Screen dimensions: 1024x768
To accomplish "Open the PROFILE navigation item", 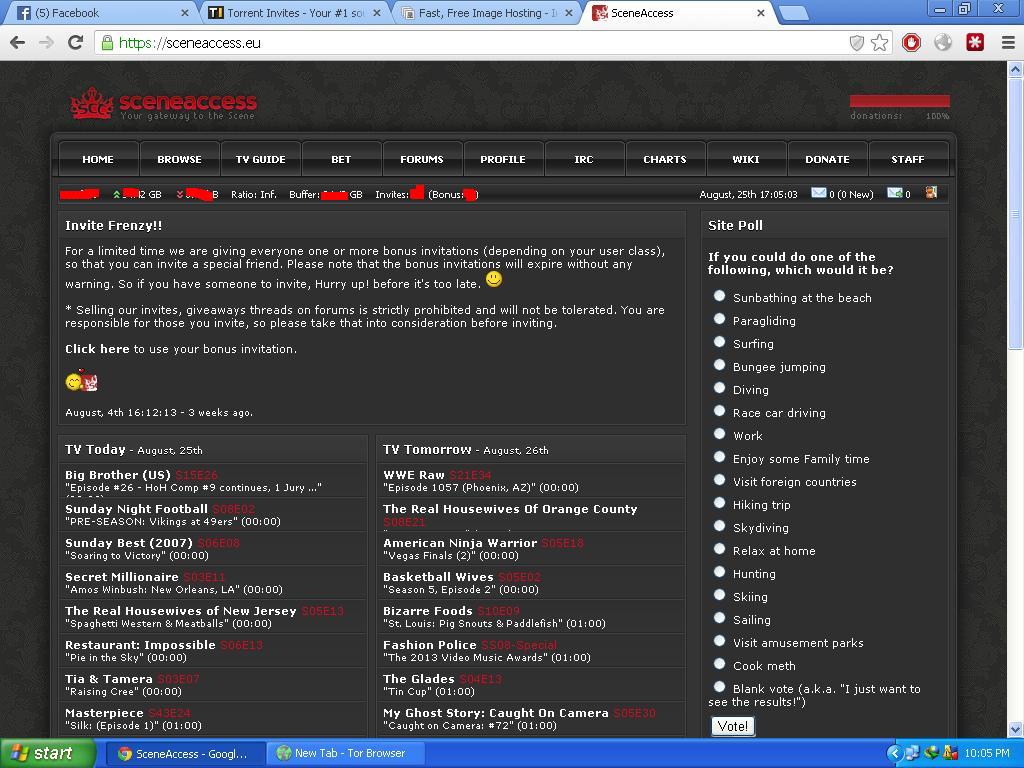I will [503, 159].
